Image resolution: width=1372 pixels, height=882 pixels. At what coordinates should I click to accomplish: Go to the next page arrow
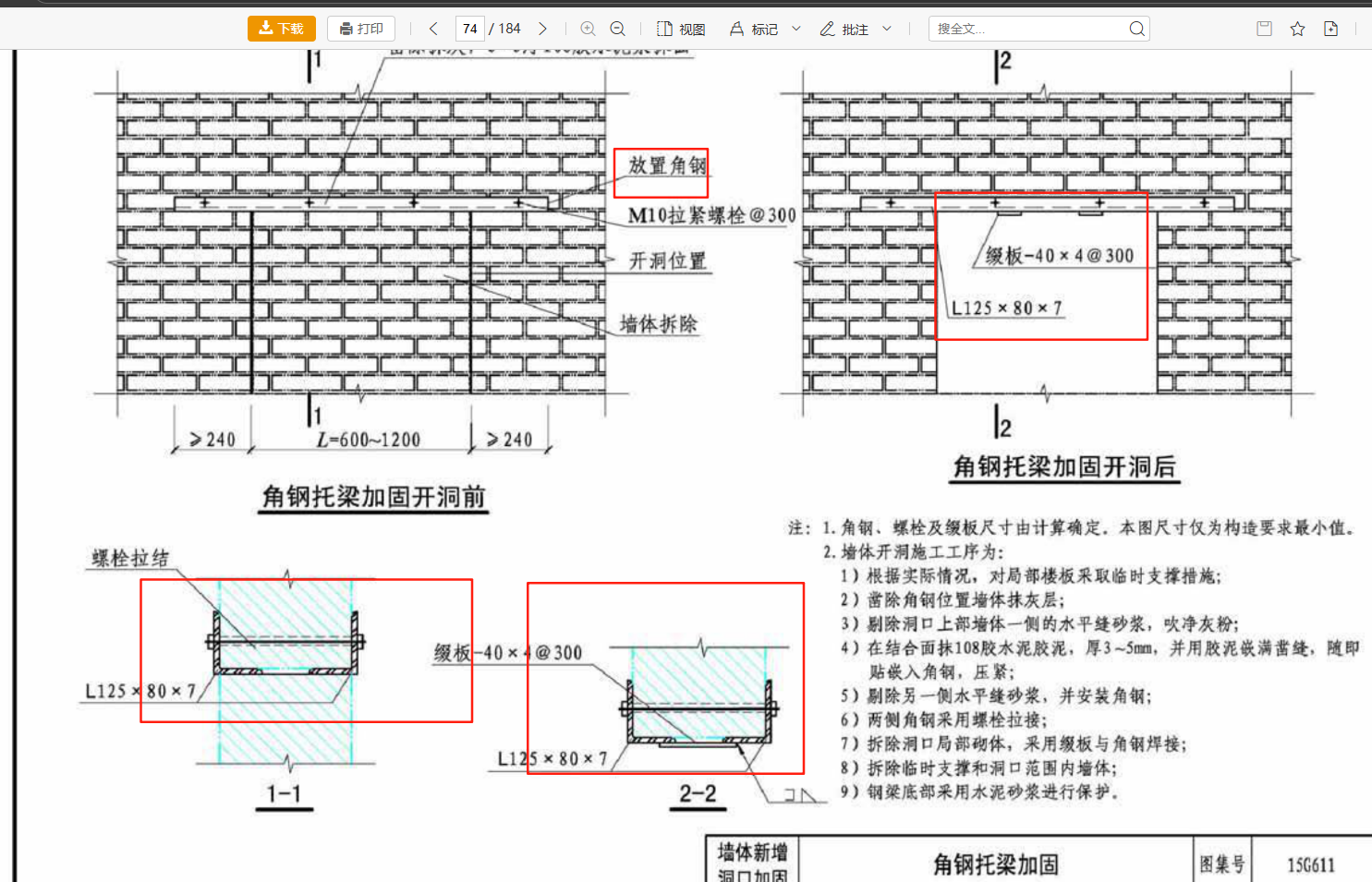[x=542, y=29]
